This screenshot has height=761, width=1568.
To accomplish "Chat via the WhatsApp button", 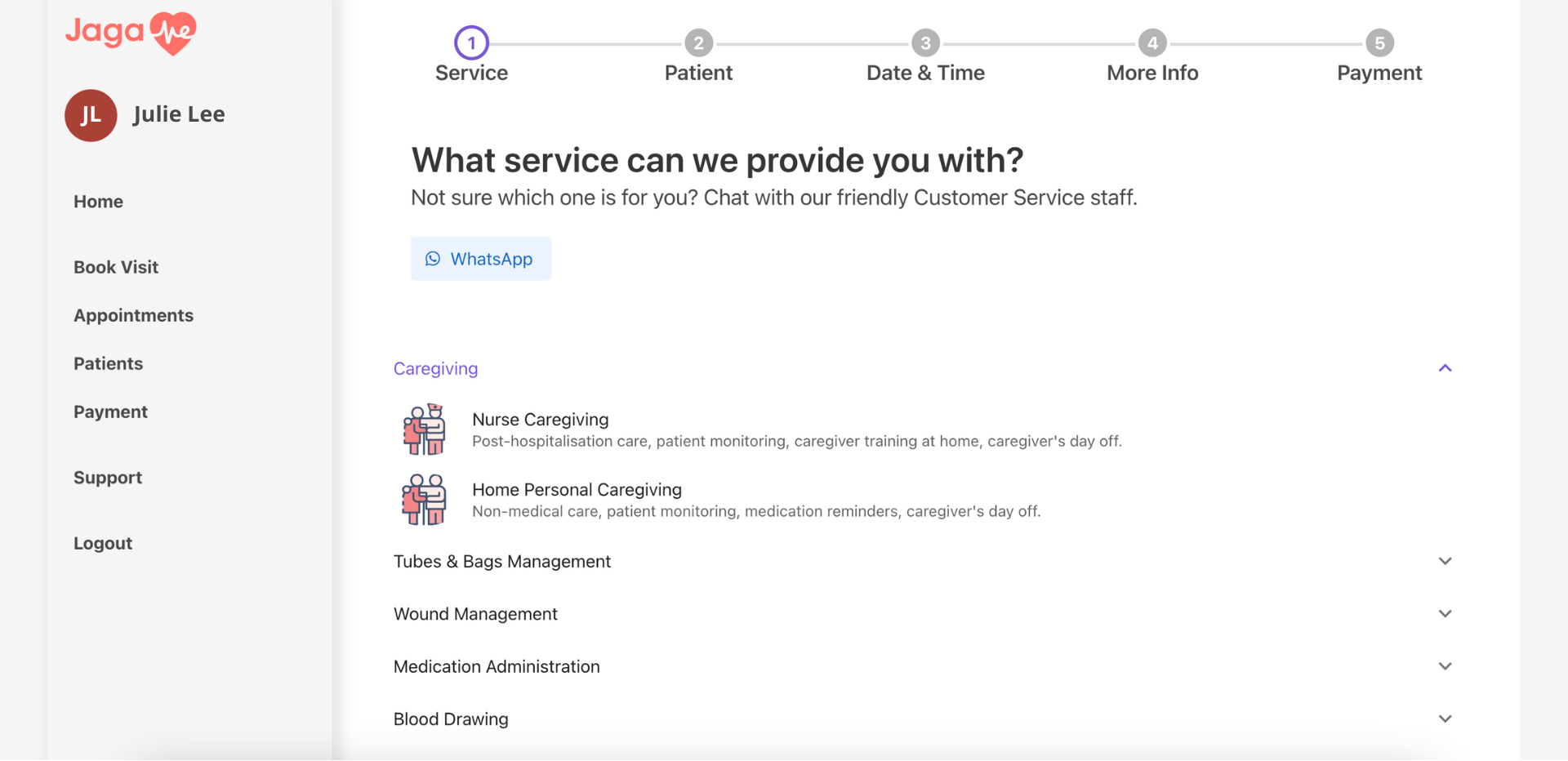I will point(480,259).
